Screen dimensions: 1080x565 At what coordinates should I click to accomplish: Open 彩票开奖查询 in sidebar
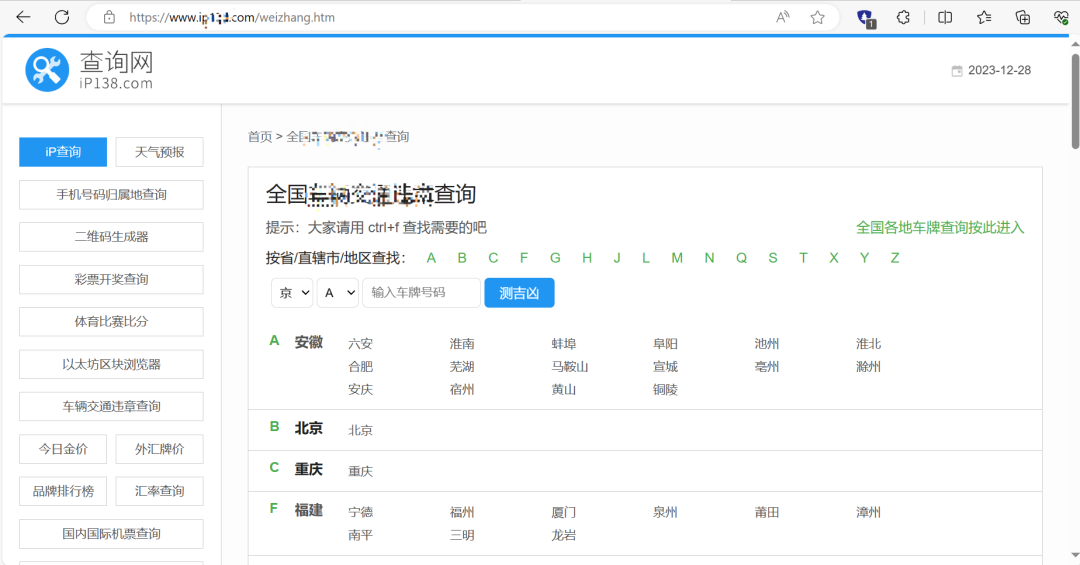point(112,280)
